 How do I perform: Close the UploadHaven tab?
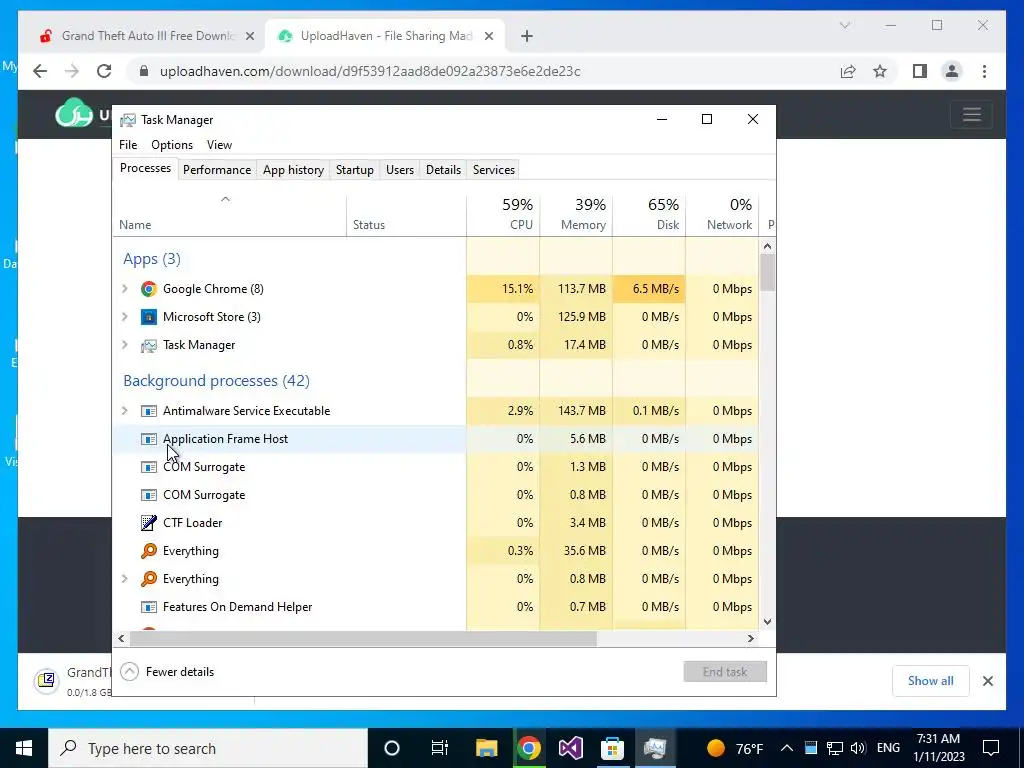point(488,36)
